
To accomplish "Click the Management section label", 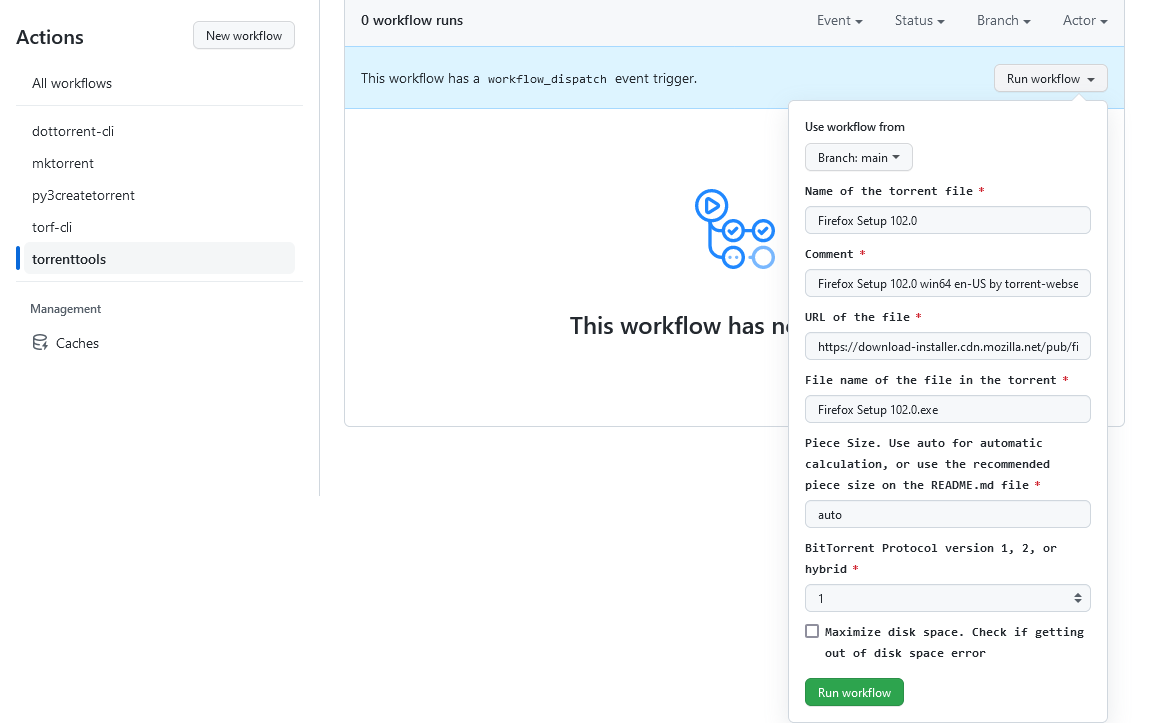I will point(65,309).
